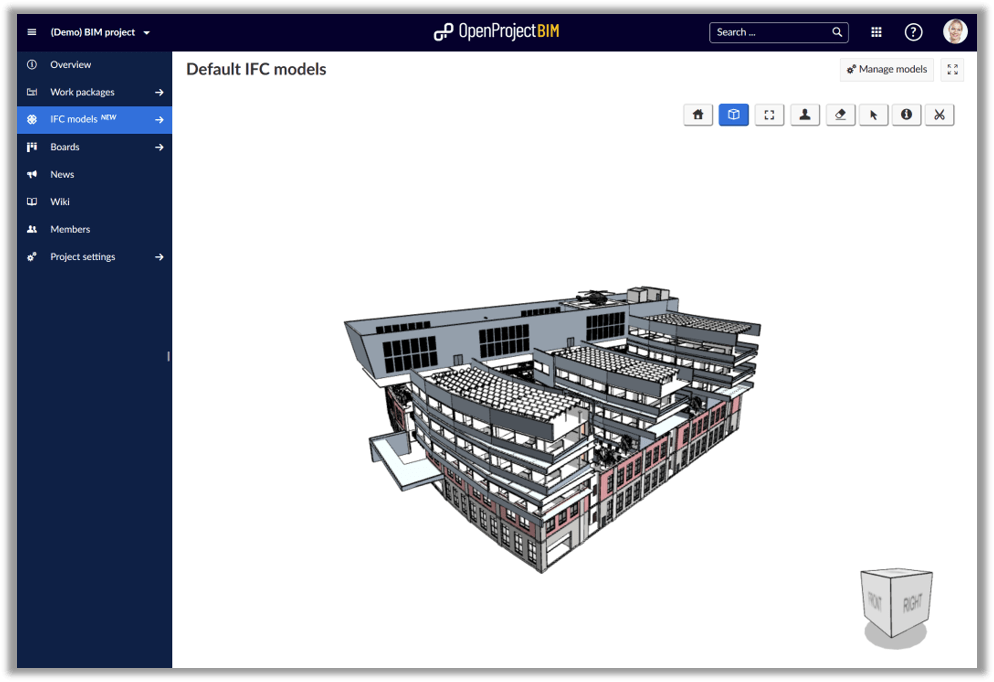994x682 pixels.
Task: Expand the Work packages menu arrow
Action: coord(159,91)
